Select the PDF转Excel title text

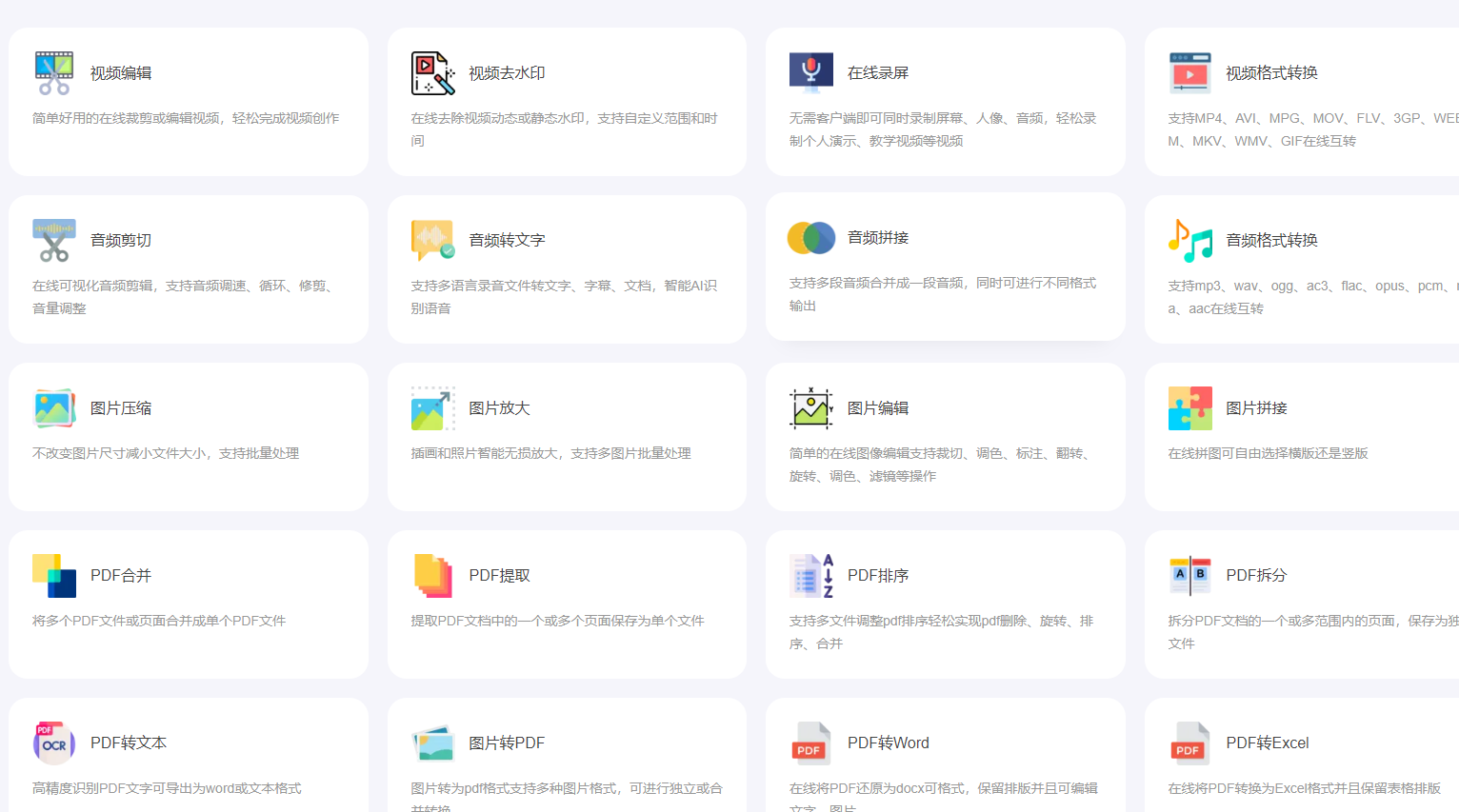coord(1268,743)
